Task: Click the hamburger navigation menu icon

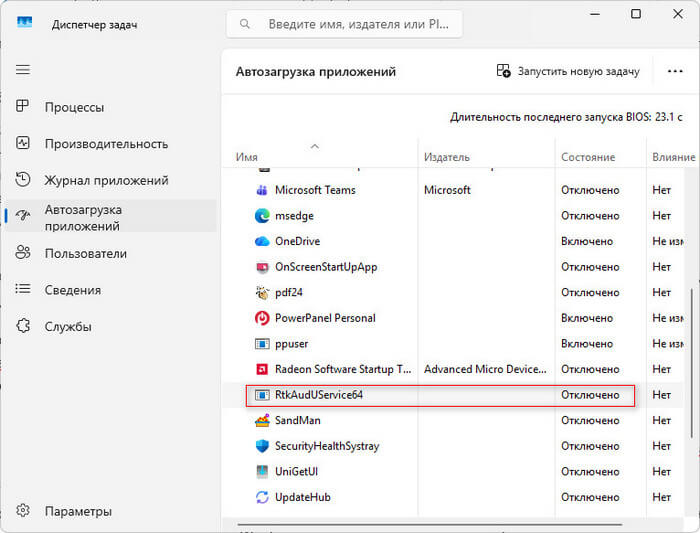Action: point(23,69)
